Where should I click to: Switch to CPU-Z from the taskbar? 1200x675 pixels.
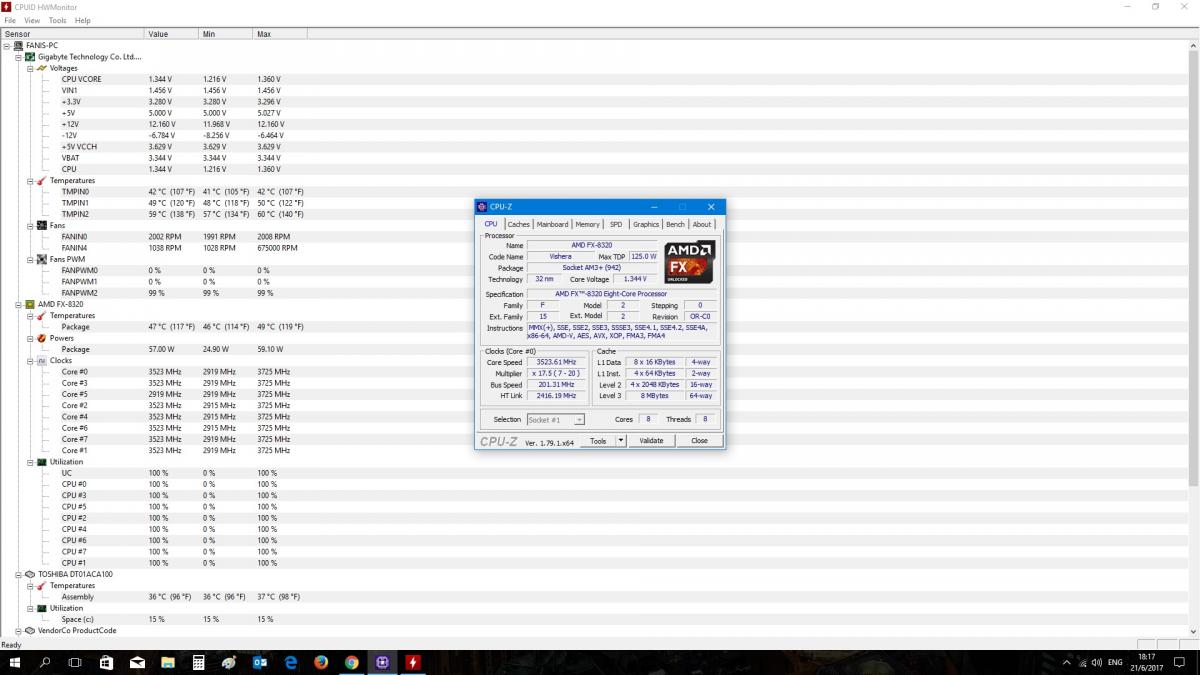(x=382, y=662)
